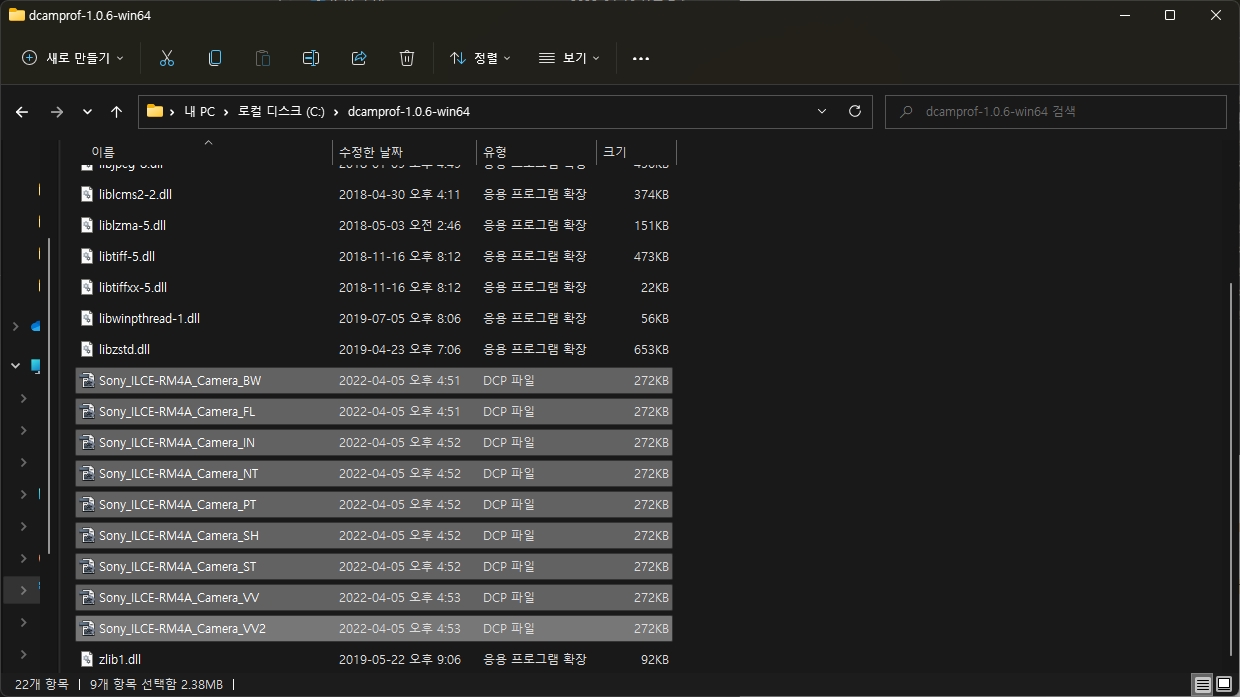Click dcamprof-1.0.6-win64 in address path
This screenshot has width=1240, height=697.
pyautogui.click(x=409, y=111)
